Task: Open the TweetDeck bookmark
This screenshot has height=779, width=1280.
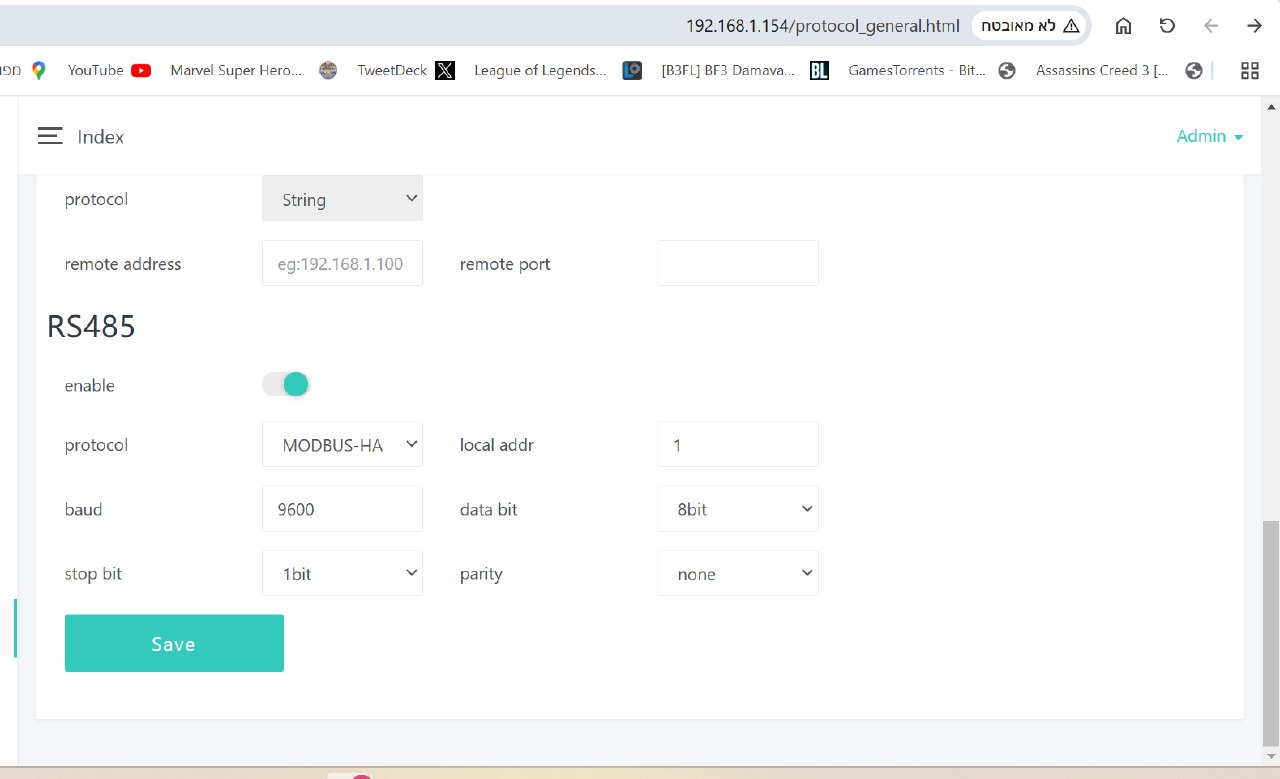Action: point(405,70)
